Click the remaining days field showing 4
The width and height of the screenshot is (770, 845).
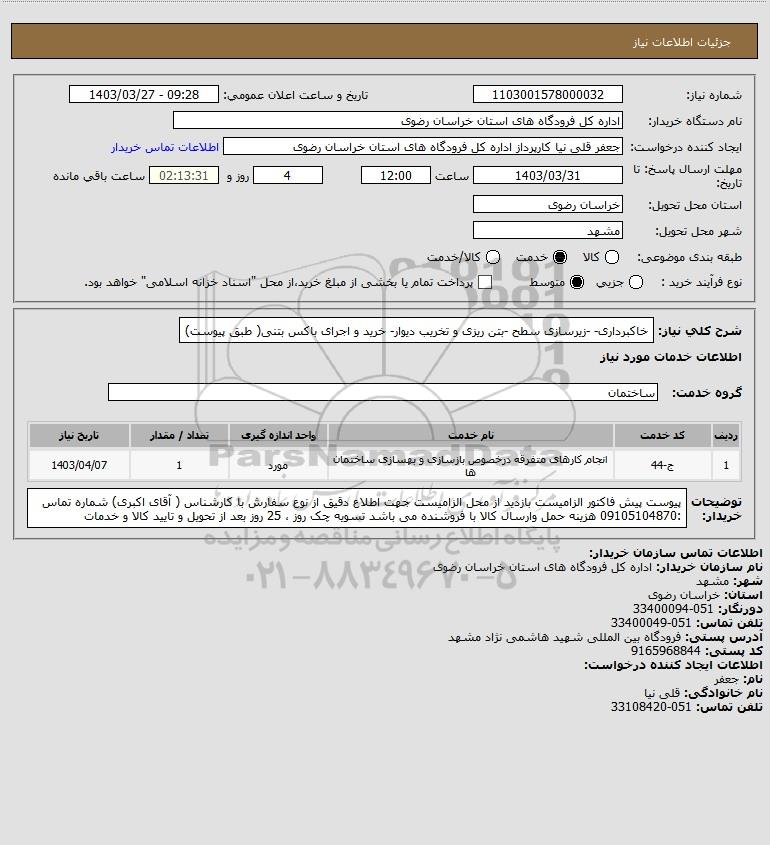(288, 176)
